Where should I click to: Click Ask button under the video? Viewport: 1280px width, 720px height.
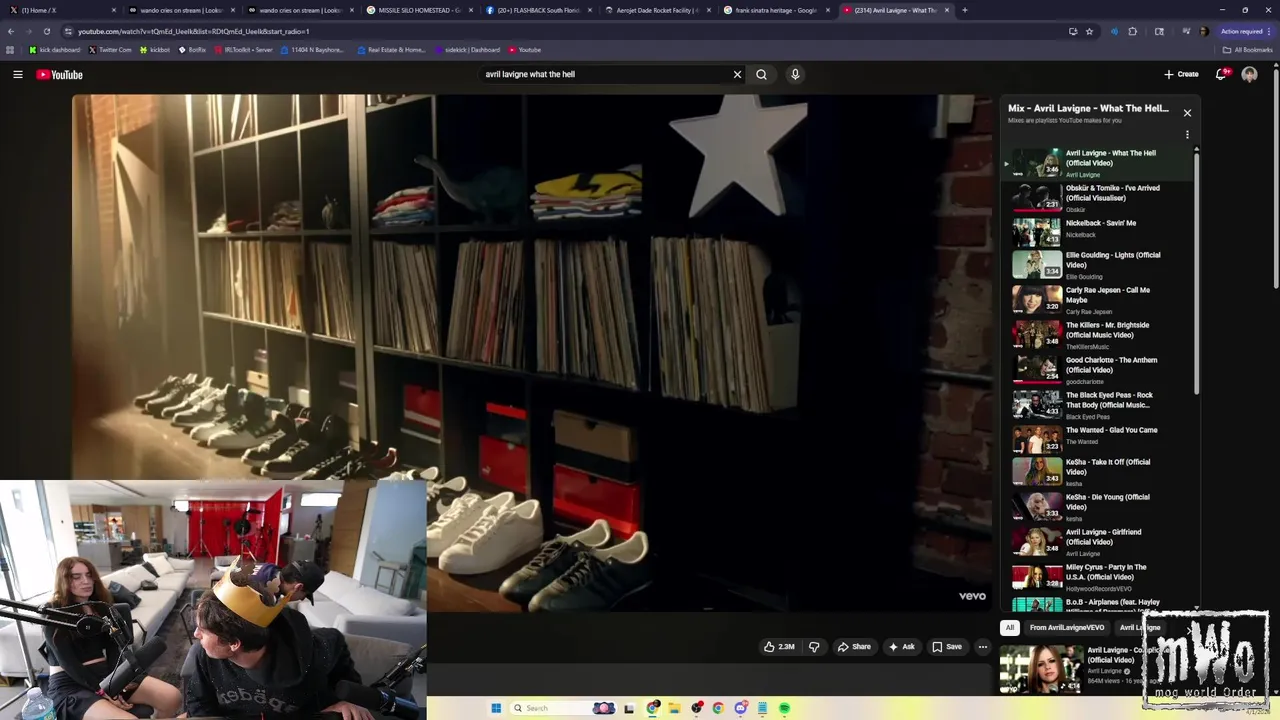(901, 647)
